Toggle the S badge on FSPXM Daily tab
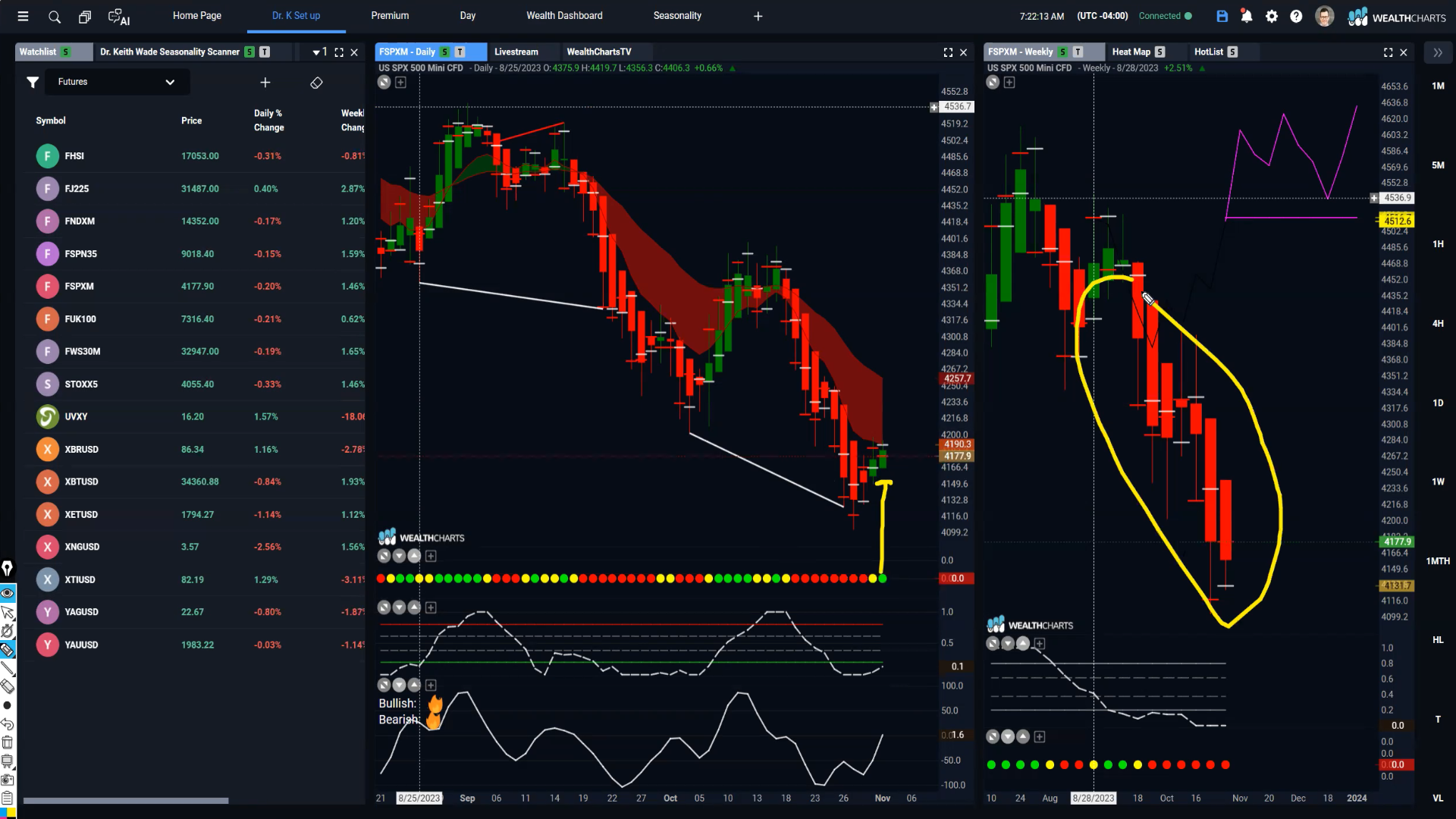 tap(445, 52)
